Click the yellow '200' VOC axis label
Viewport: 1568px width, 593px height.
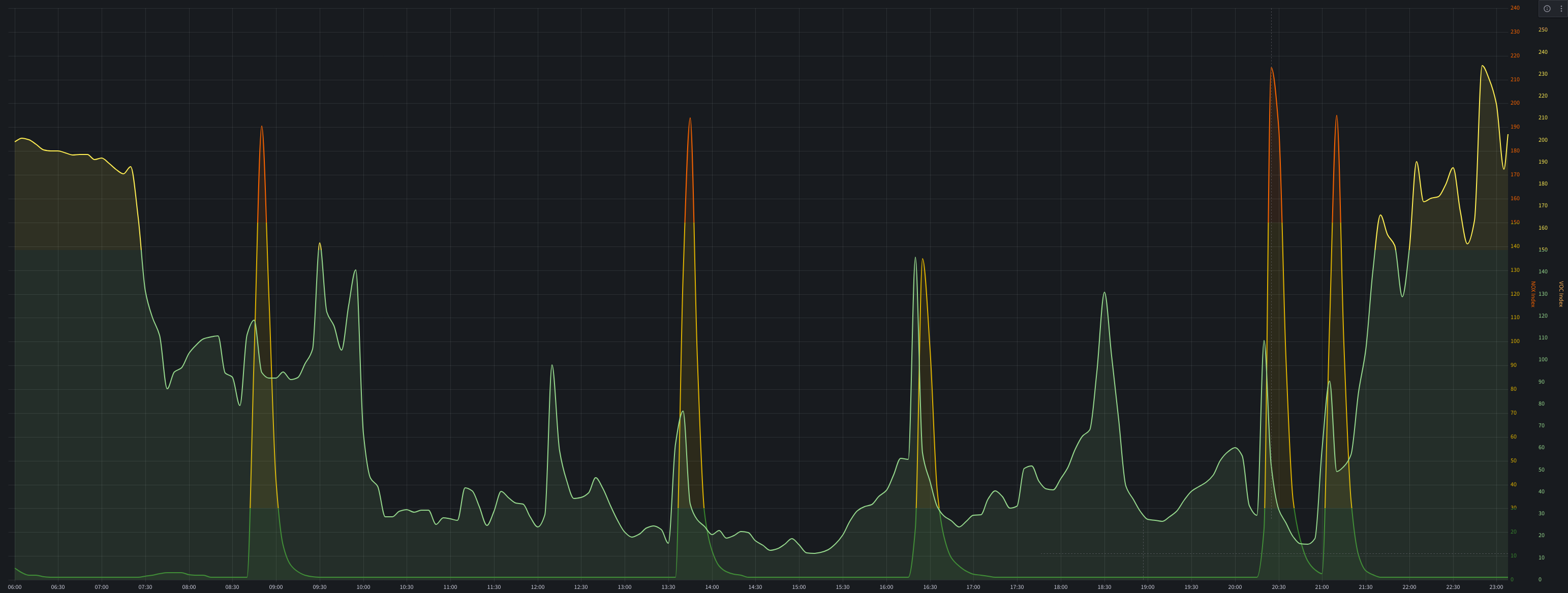[x=1543, y=140]
